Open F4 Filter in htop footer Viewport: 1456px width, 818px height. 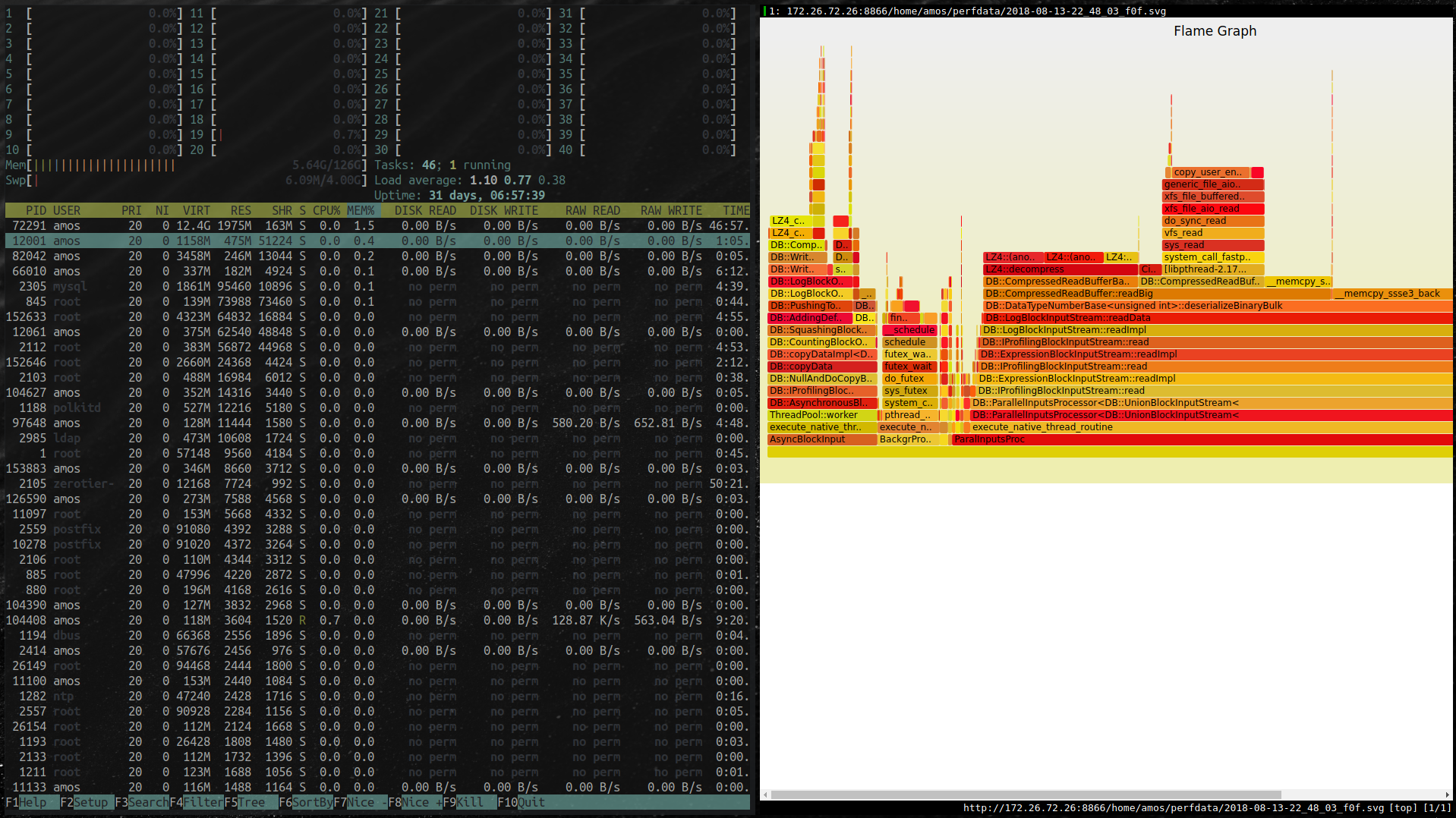click(x=196, y=802)
